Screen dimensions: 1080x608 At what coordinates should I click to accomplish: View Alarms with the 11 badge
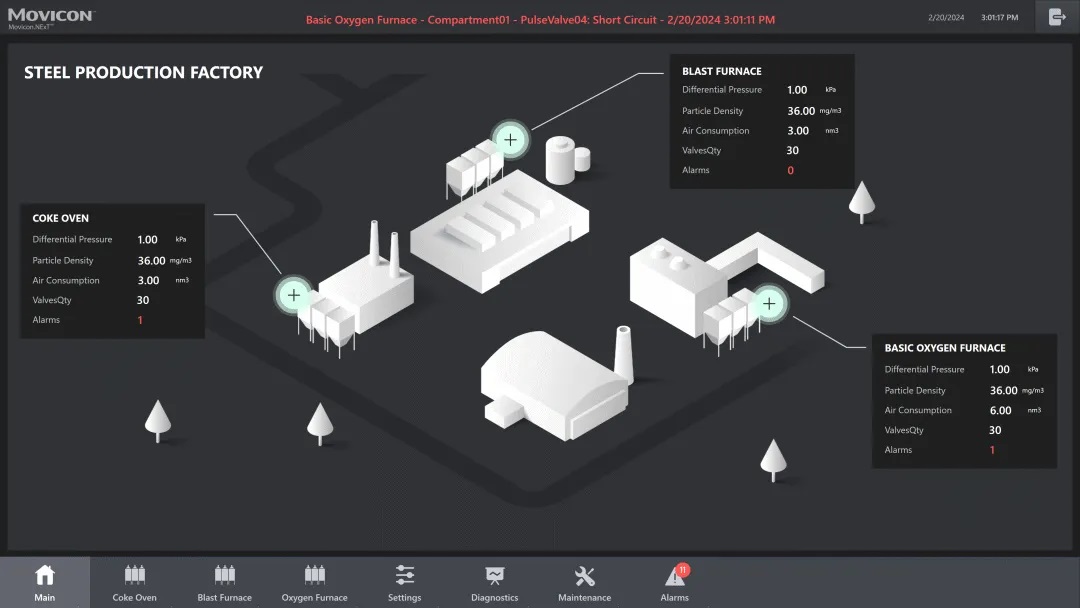point(675,582)
